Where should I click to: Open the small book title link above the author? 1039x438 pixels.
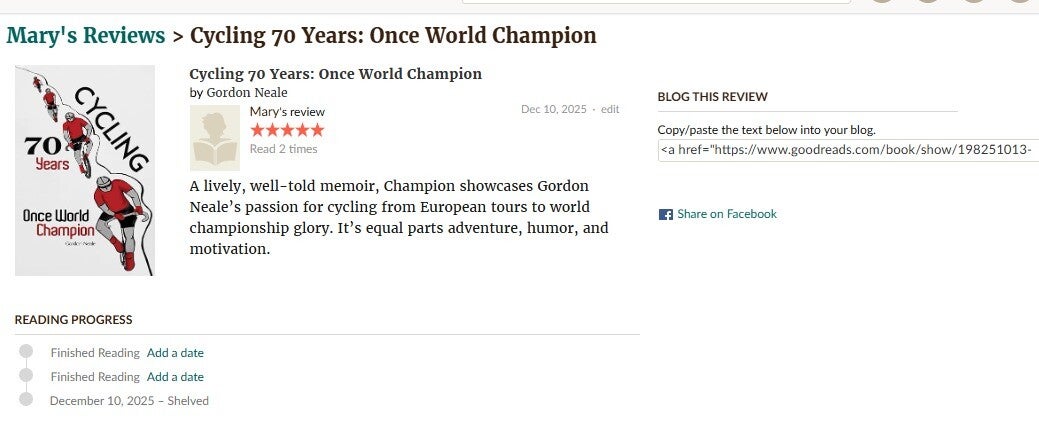coord(335,74)
